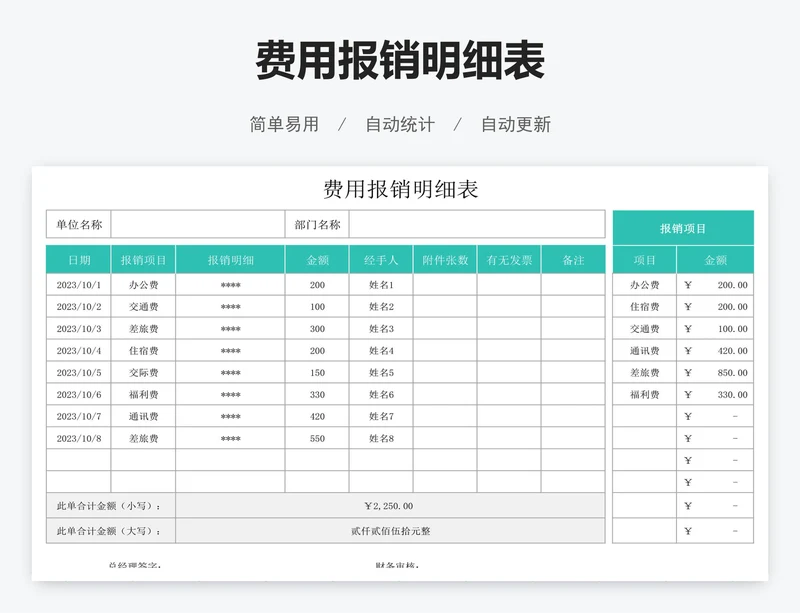Select handler cell 姓名4
This screenshot has width=800, height=613.
(x=381, y=351)
